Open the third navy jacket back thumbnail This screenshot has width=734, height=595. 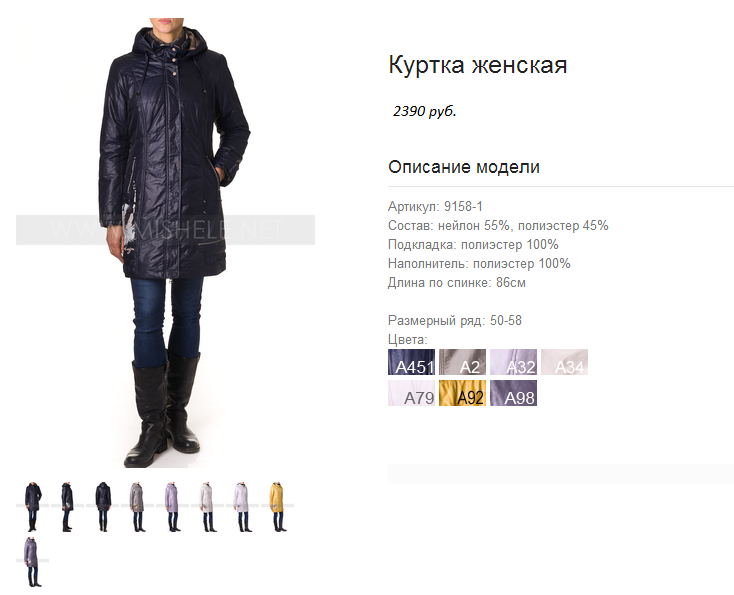(x=103, y=506)
